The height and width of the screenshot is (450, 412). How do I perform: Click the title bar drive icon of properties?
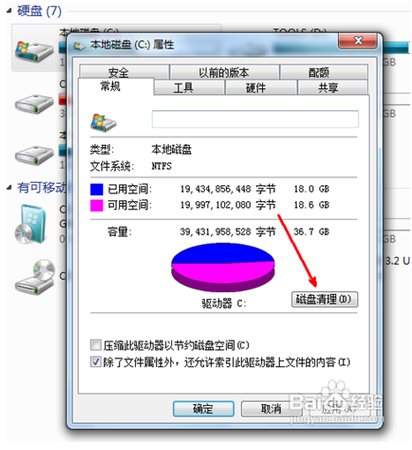[x=79, y=45]
